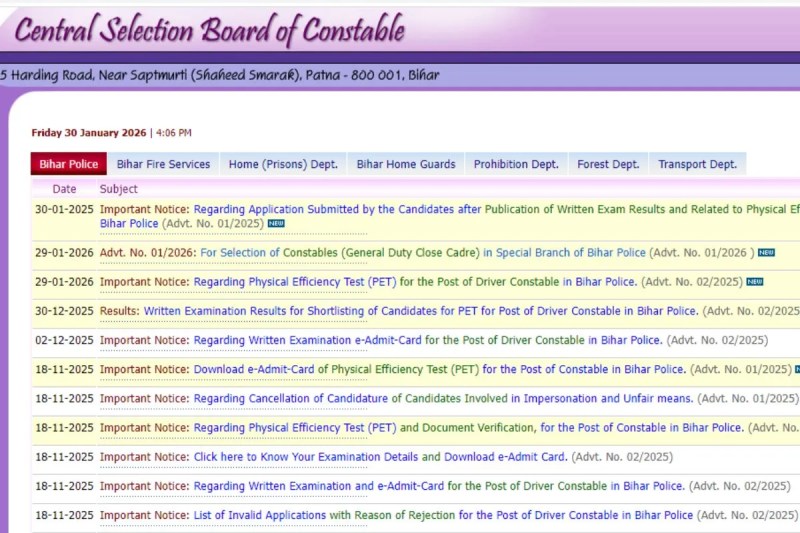Select the Transport Dept. tab
This screenshot has height=533, width=800.
[x=697, y=164]
